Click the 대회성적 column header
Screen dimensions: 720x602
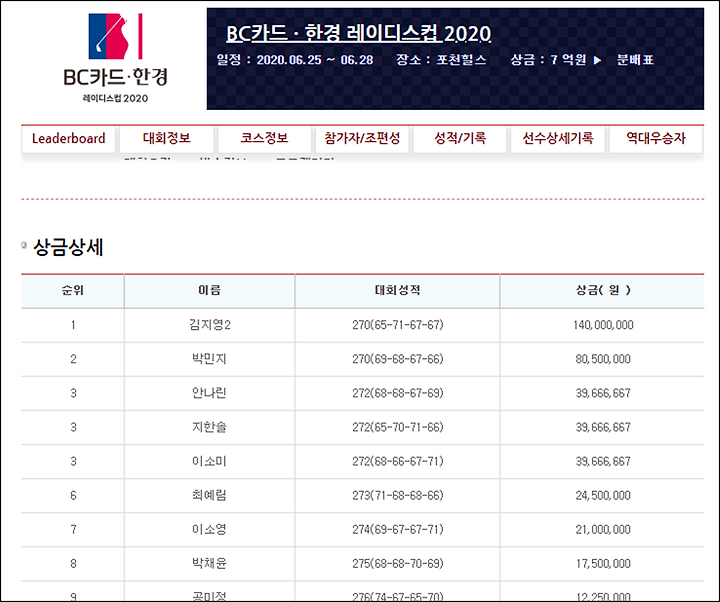398,290
